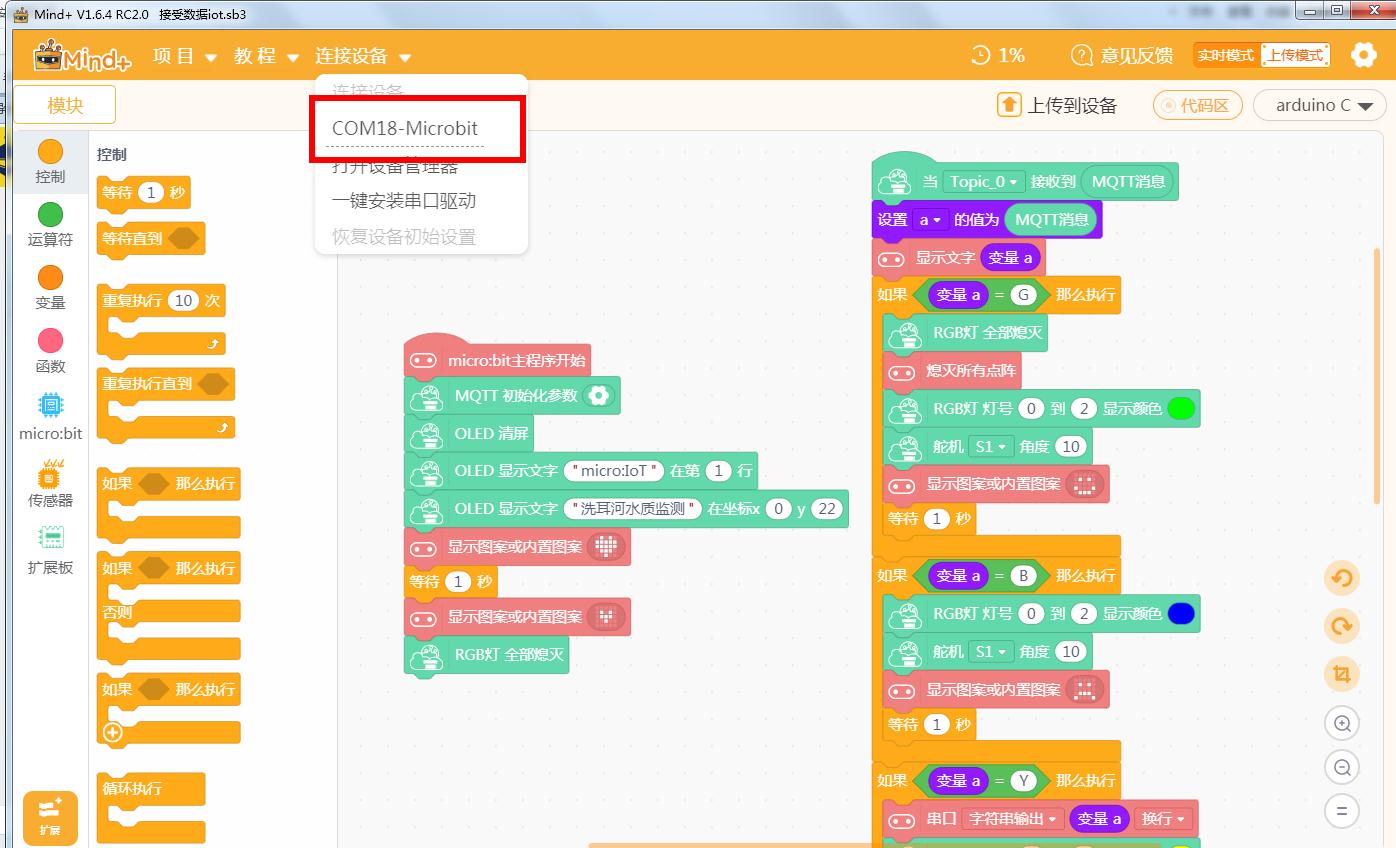Redo the workspace action
Image resolution: width=1396 pixels, height=848 pixels.
click(x=1342, y=627)
